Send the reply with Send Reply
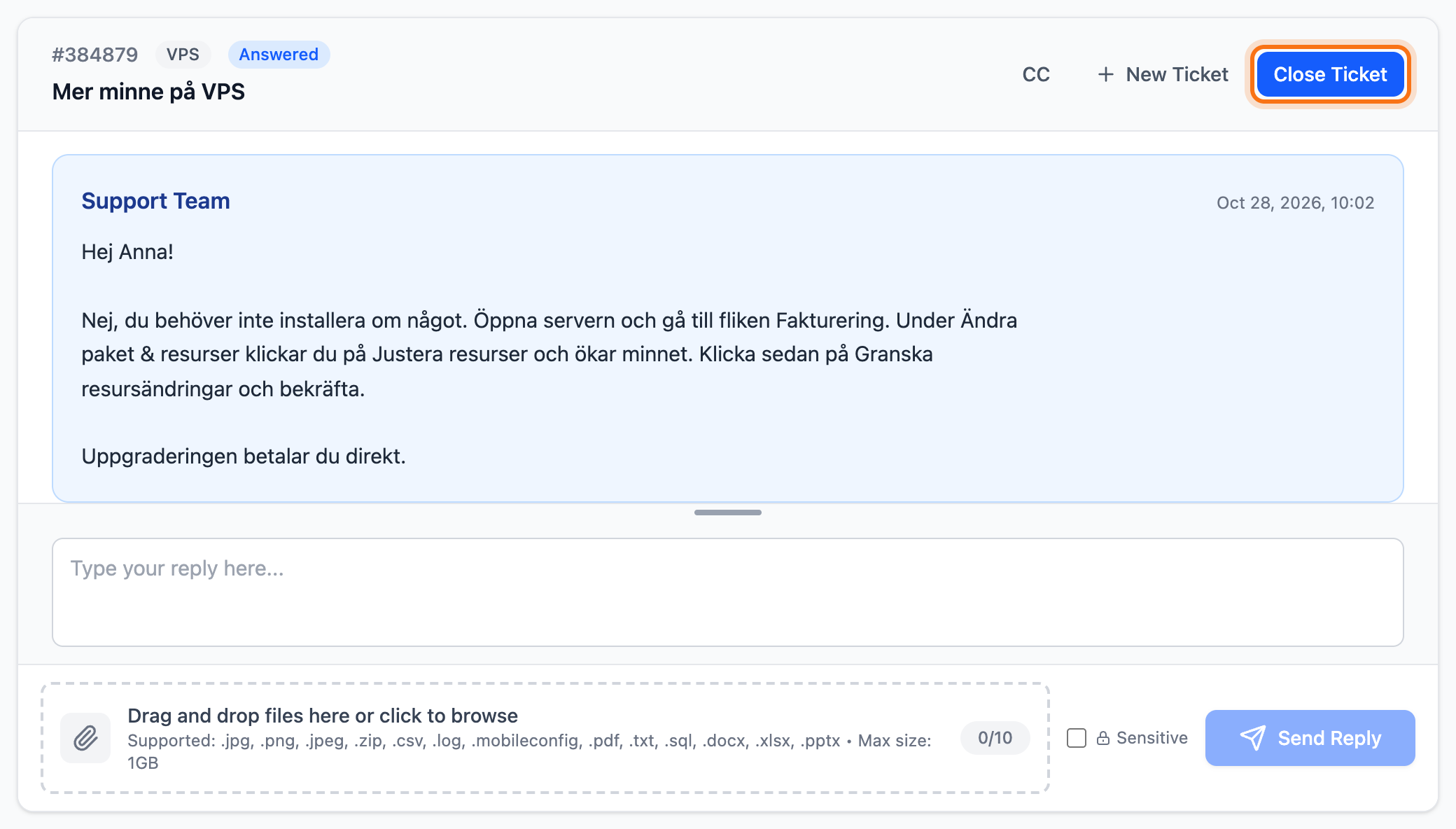The width and height of the screenshot is (1456, 829). (1310, 738)
